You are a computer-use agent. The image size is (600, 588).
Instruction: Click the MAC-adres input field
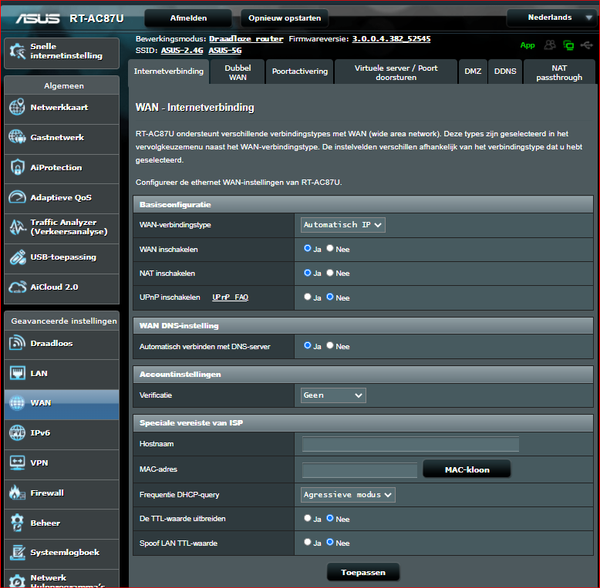[x=359, y=469]
